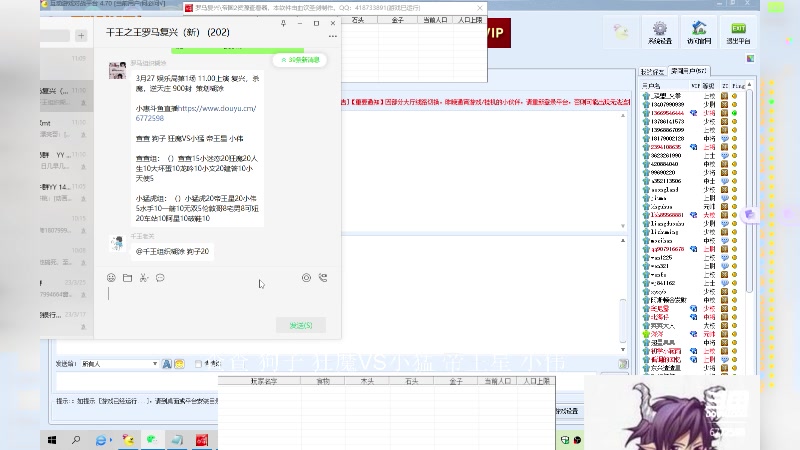The width and height of the screenshot is (800, 450).
Task: Open taskbar search magnifier
Action: click(76, 440)
